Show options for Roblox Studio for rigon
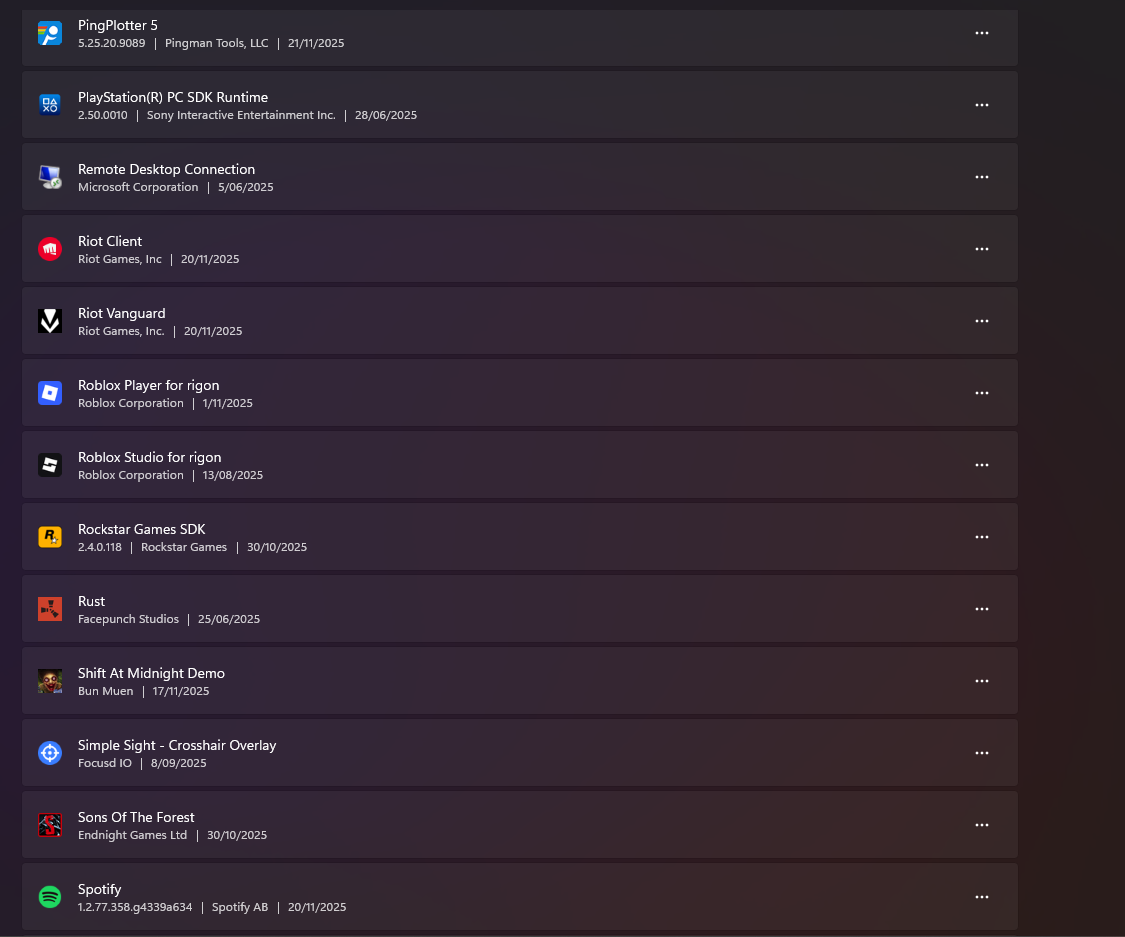 click(x=982, y=465)
